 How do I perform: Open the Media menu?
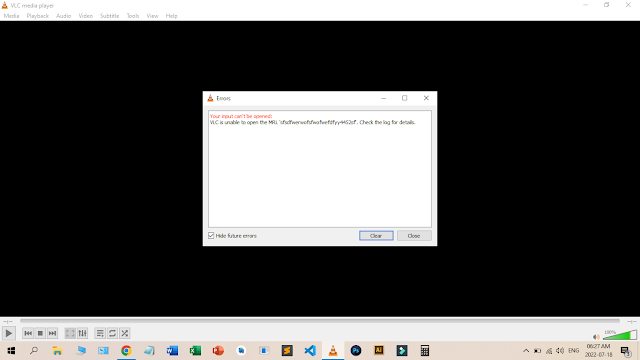pos(11,16)
